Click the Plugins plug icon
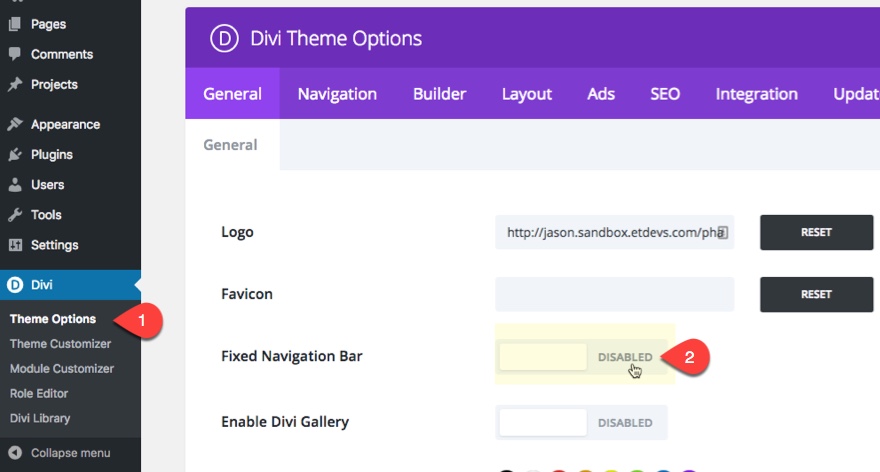 click(x=15, y=155)
